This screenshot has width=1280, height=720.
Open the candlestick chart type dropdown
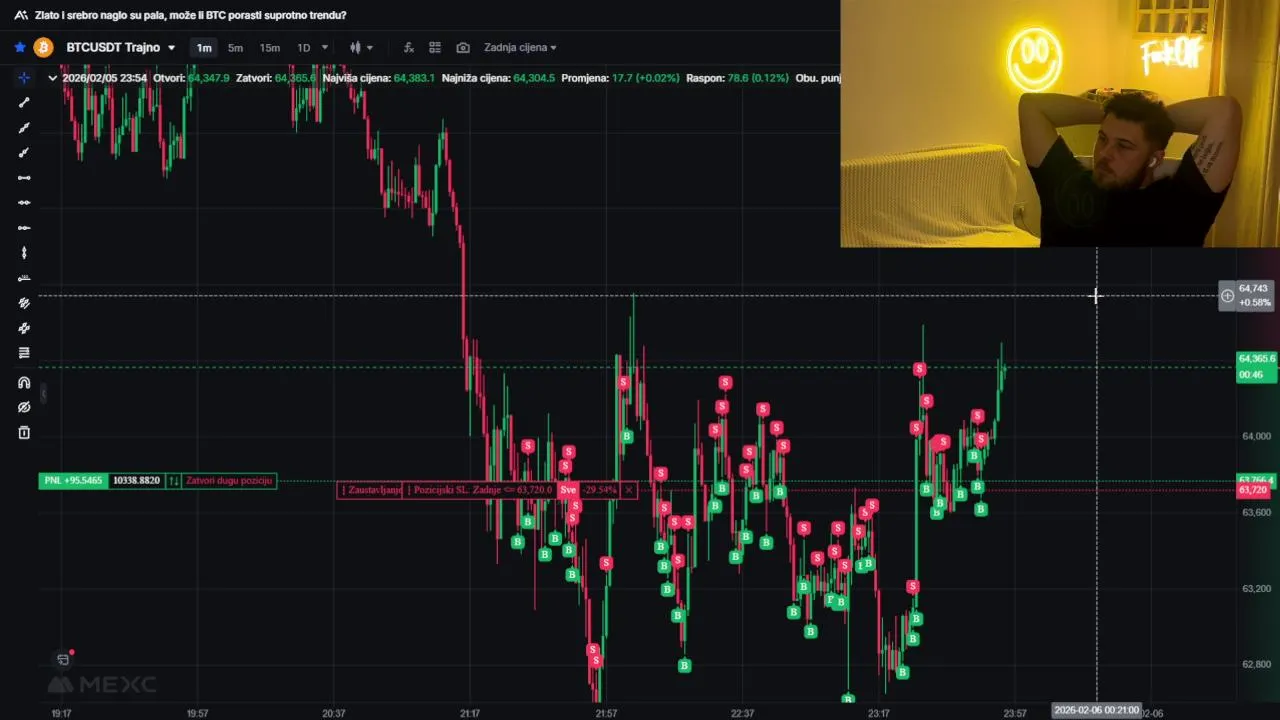(x=361, y=47)
